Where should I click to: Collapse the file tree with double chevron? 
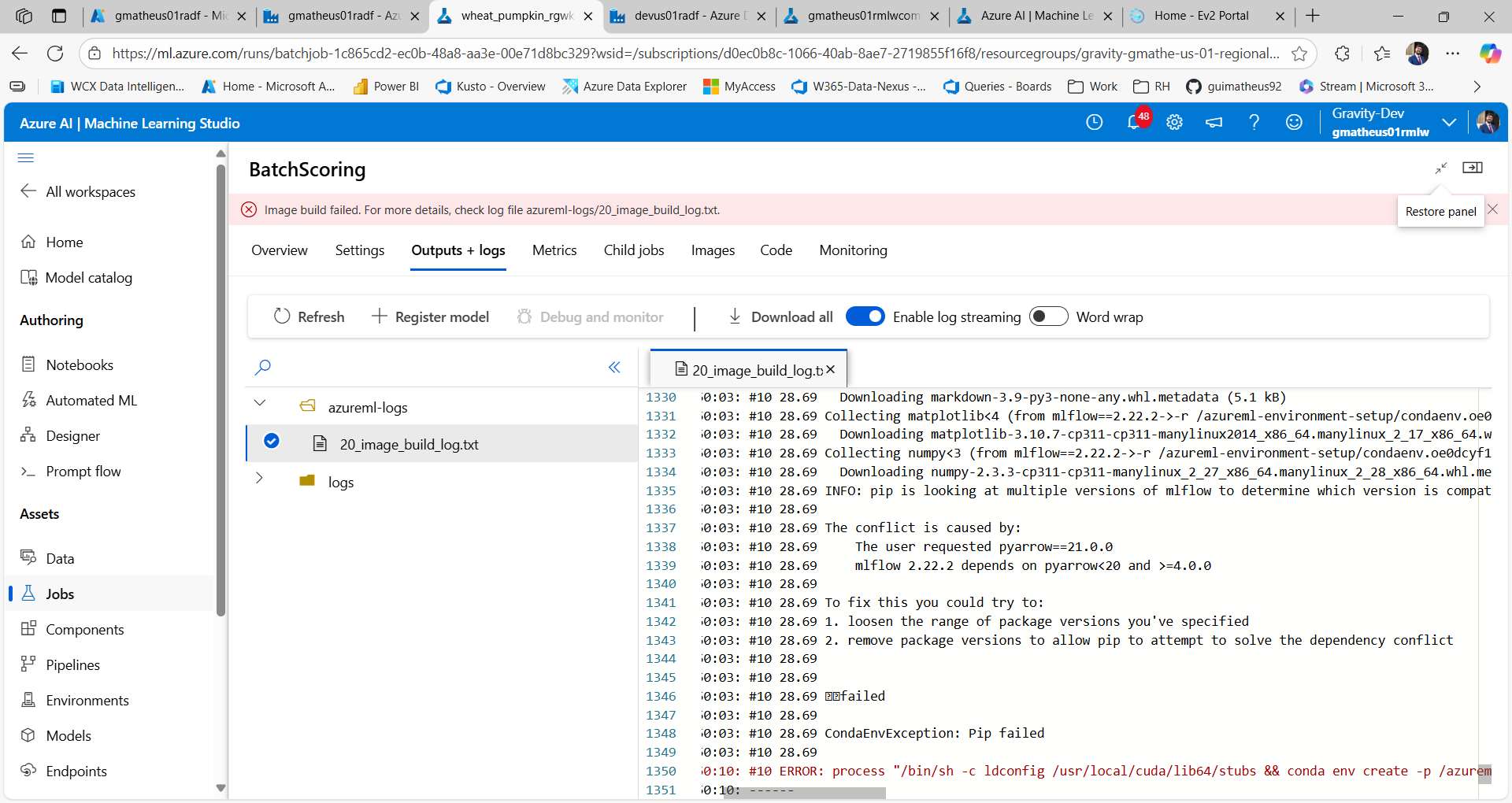[x=614, y=367]
